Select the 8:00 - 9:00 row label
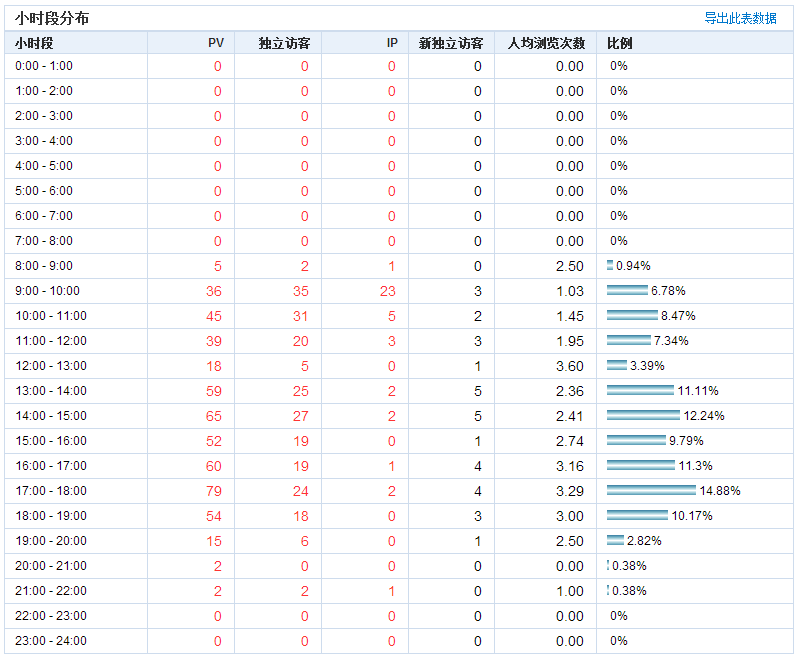This screenshot has width=799, height=660. click(x=44, y=266)
